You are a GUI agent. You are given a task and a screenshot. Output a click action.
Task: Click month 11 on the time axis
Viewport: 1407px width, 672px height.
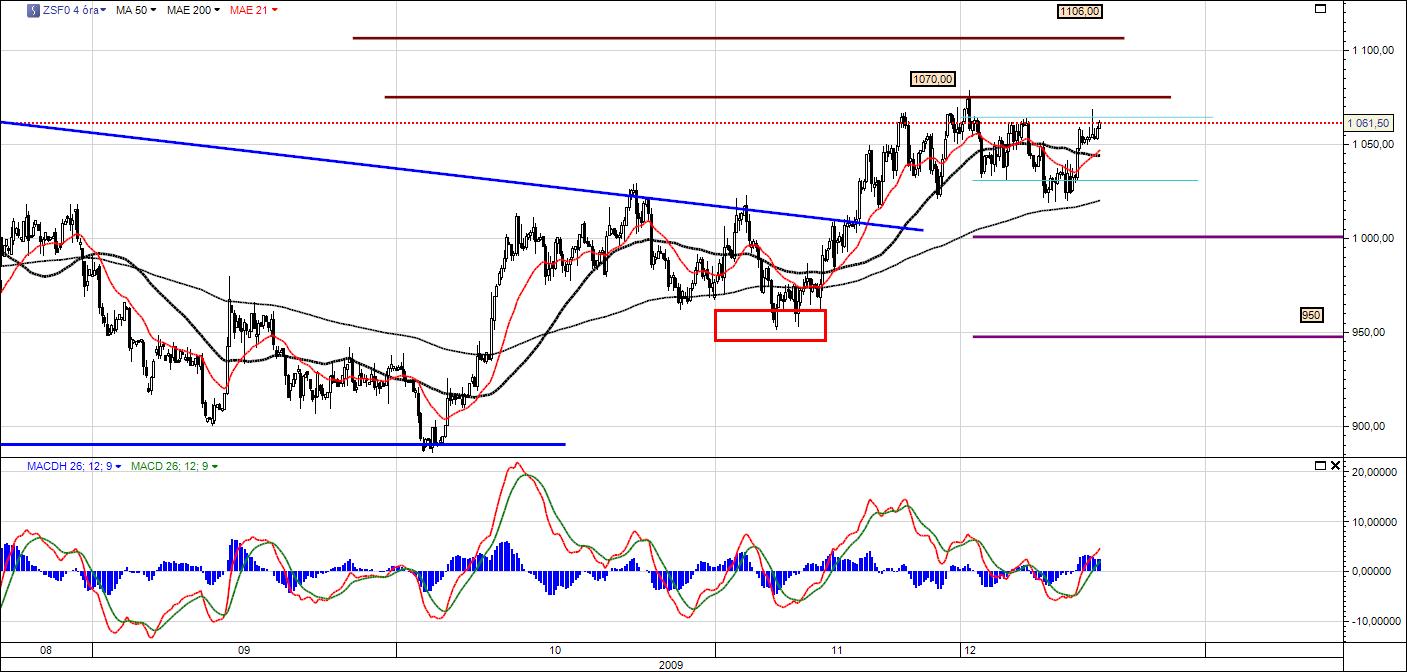[837, 650]
